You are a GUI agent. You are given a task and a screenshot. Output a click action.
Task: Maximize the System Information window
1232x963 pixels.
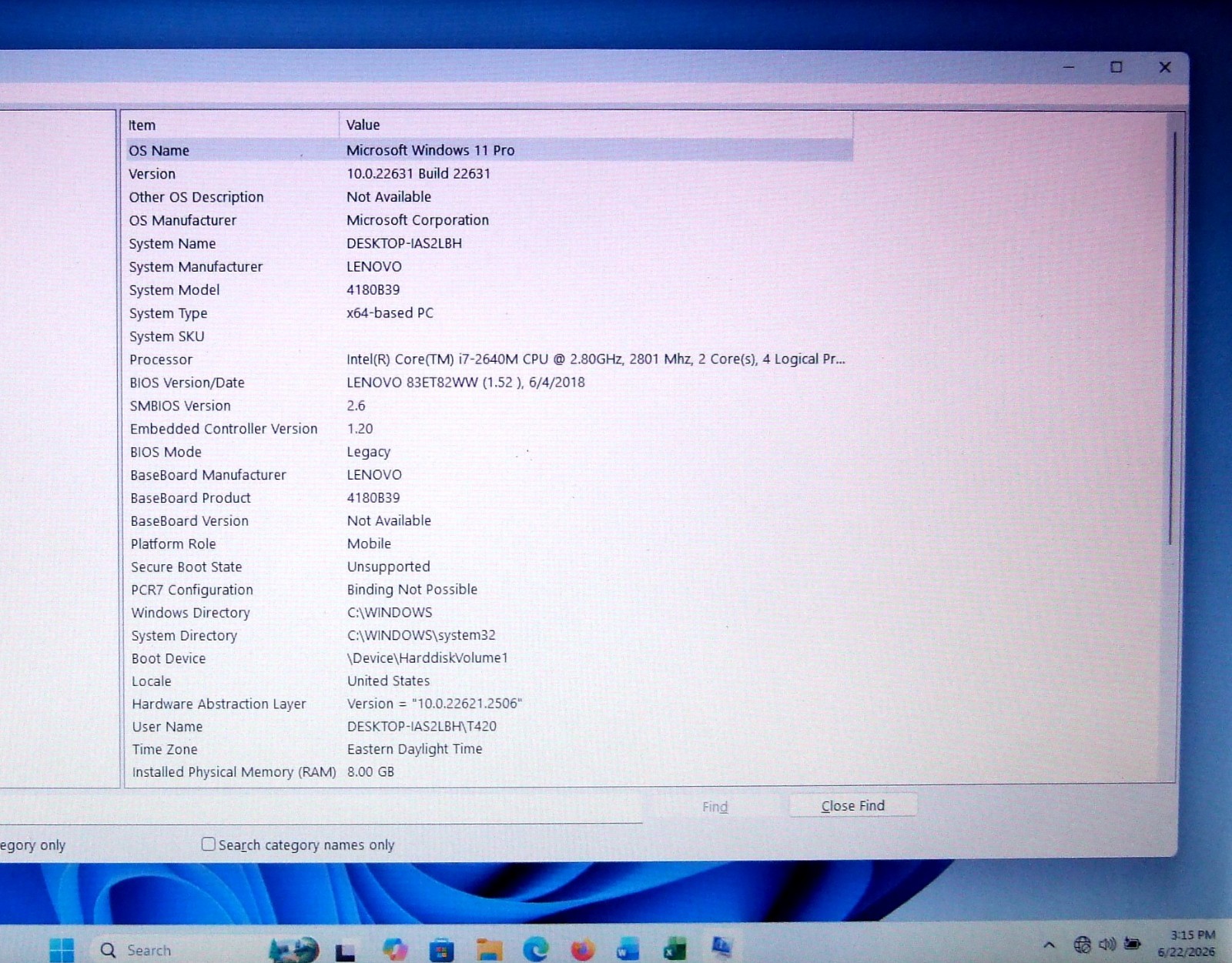[1116, 67]
